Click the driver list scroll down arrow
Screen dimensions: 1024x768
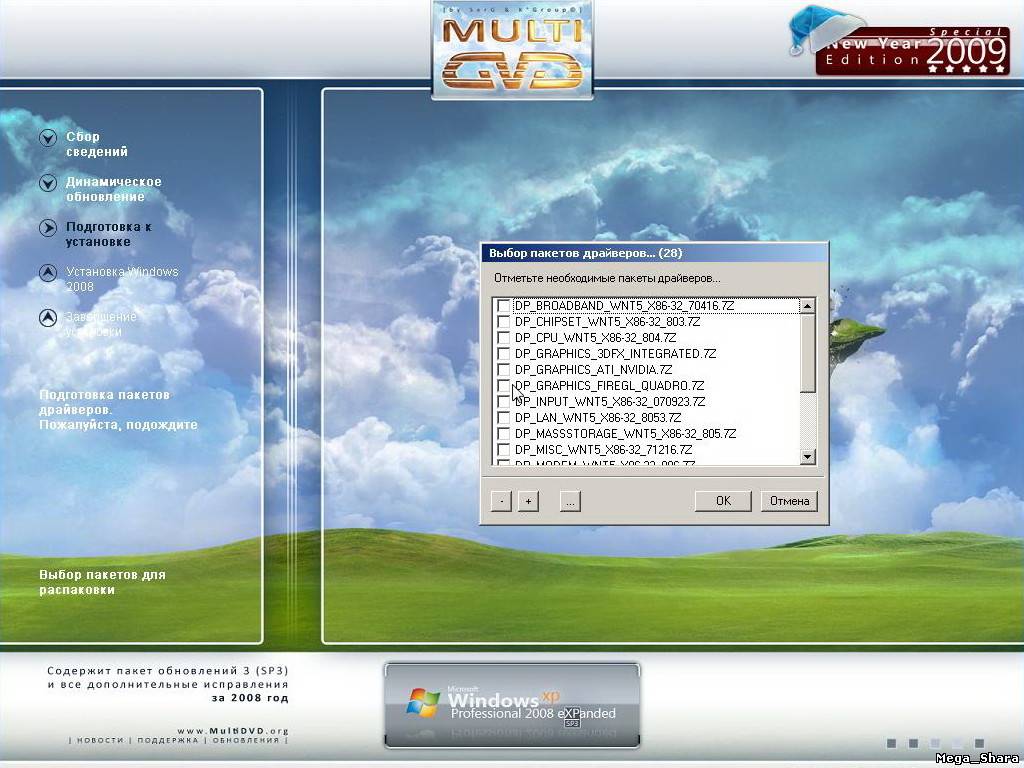[x=808, y=457]
